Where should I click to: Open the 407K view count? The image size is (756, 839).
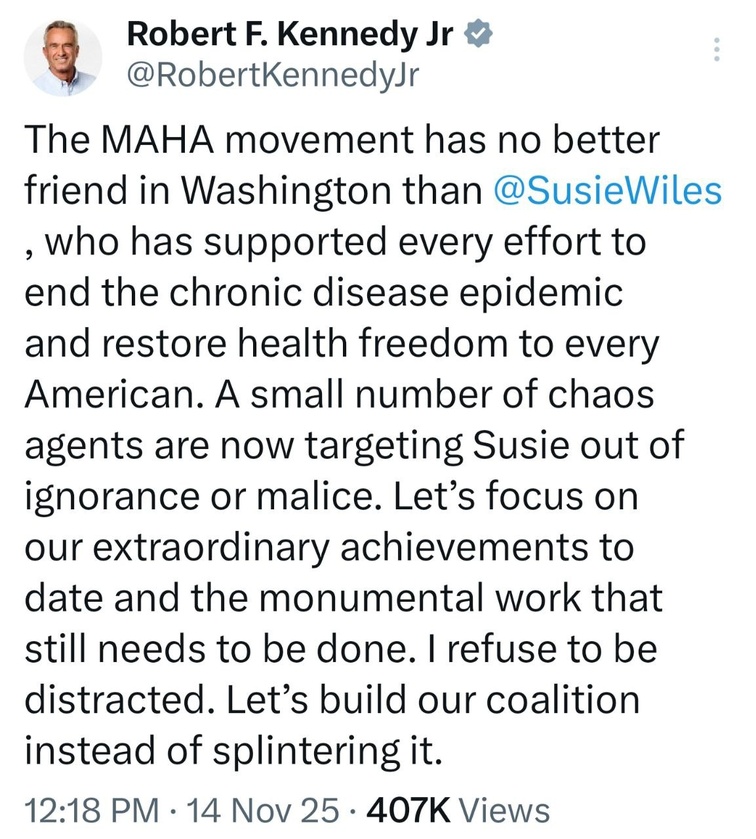tap(410, 810)
